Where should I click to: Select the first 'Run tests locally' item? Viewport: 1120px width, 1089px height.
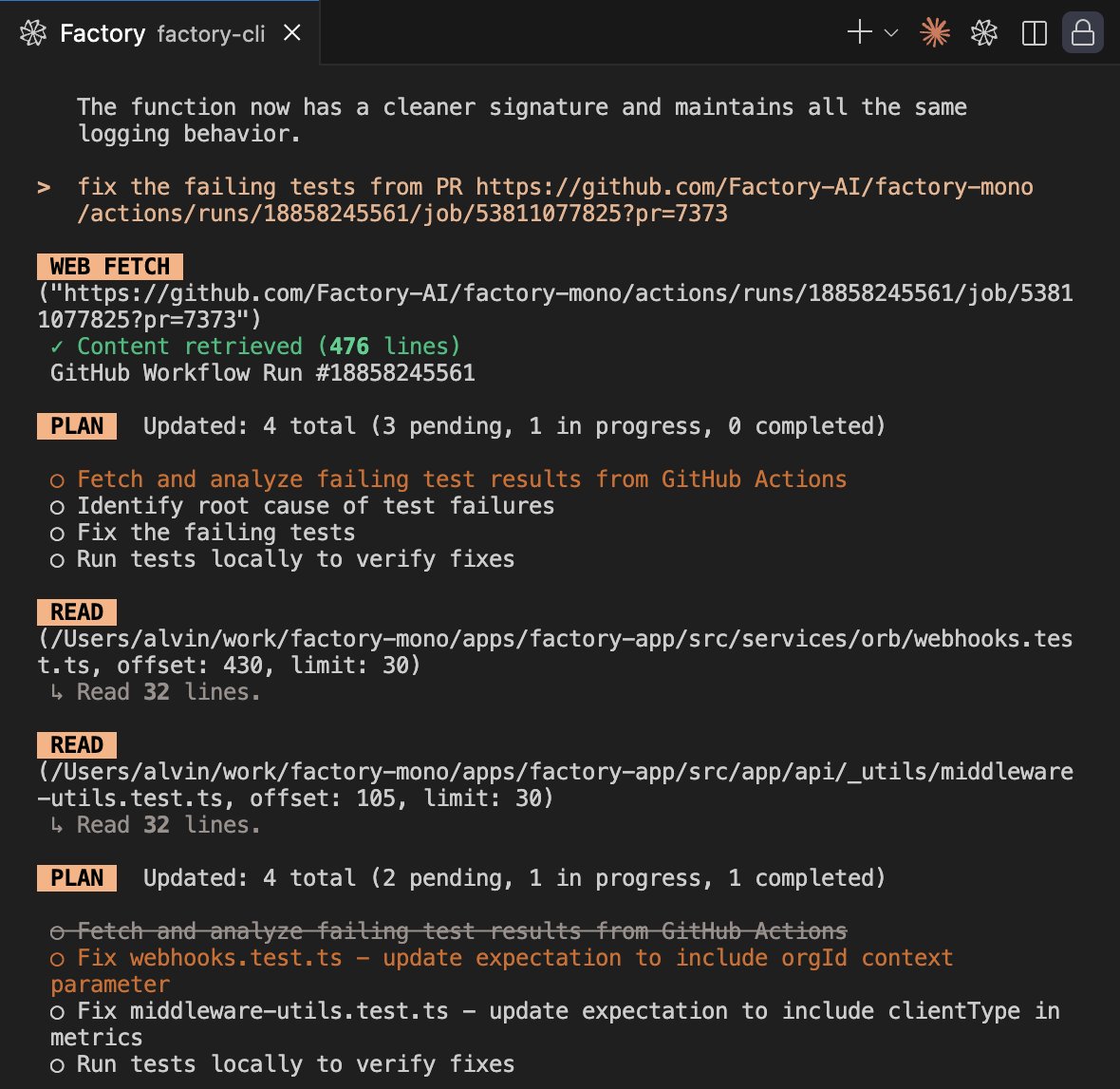[x=282, y=559]
